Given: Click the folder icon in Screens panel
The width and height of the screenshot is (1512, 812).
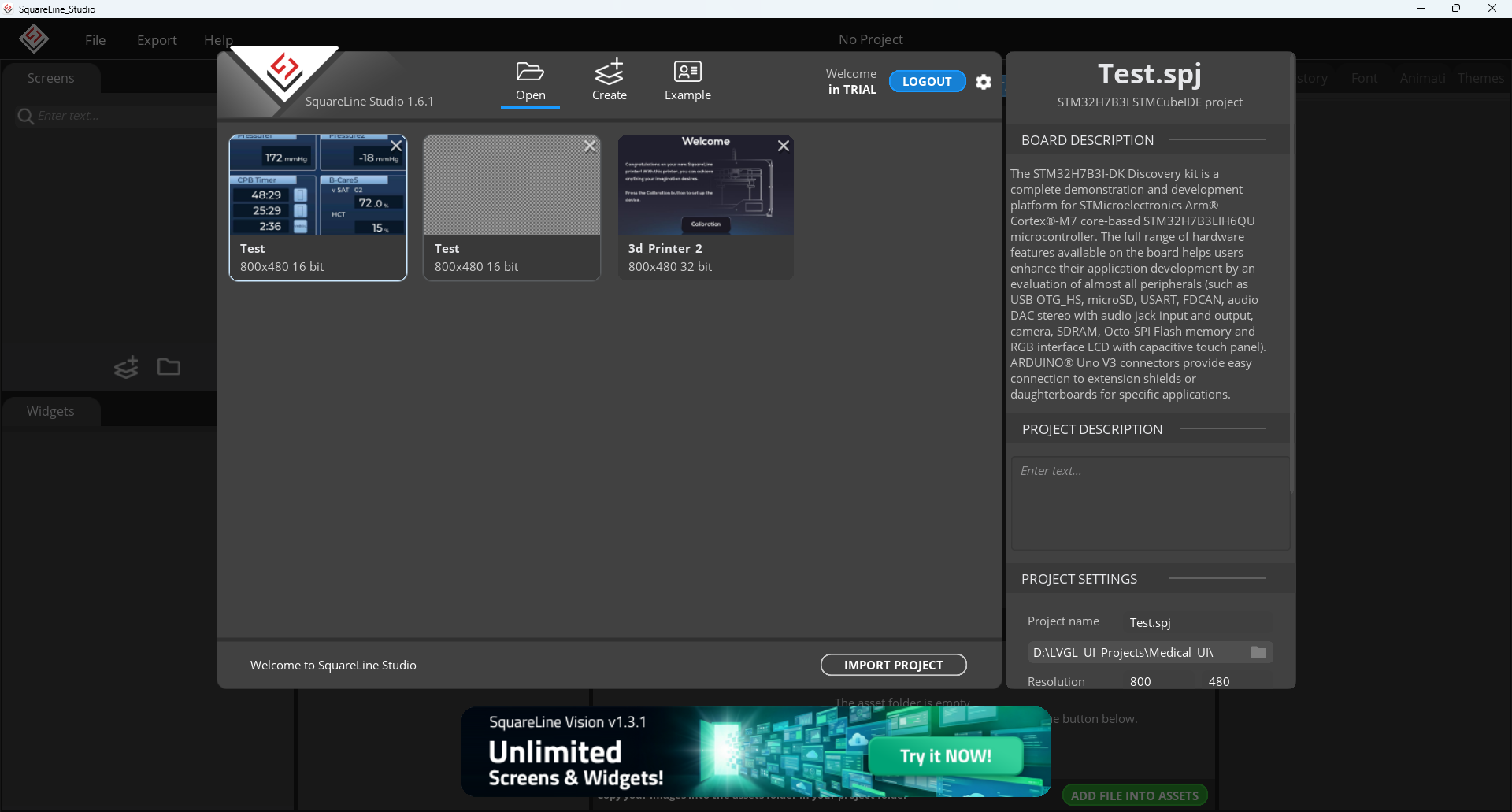Looking at the screenshot, I should pos(169,367).
